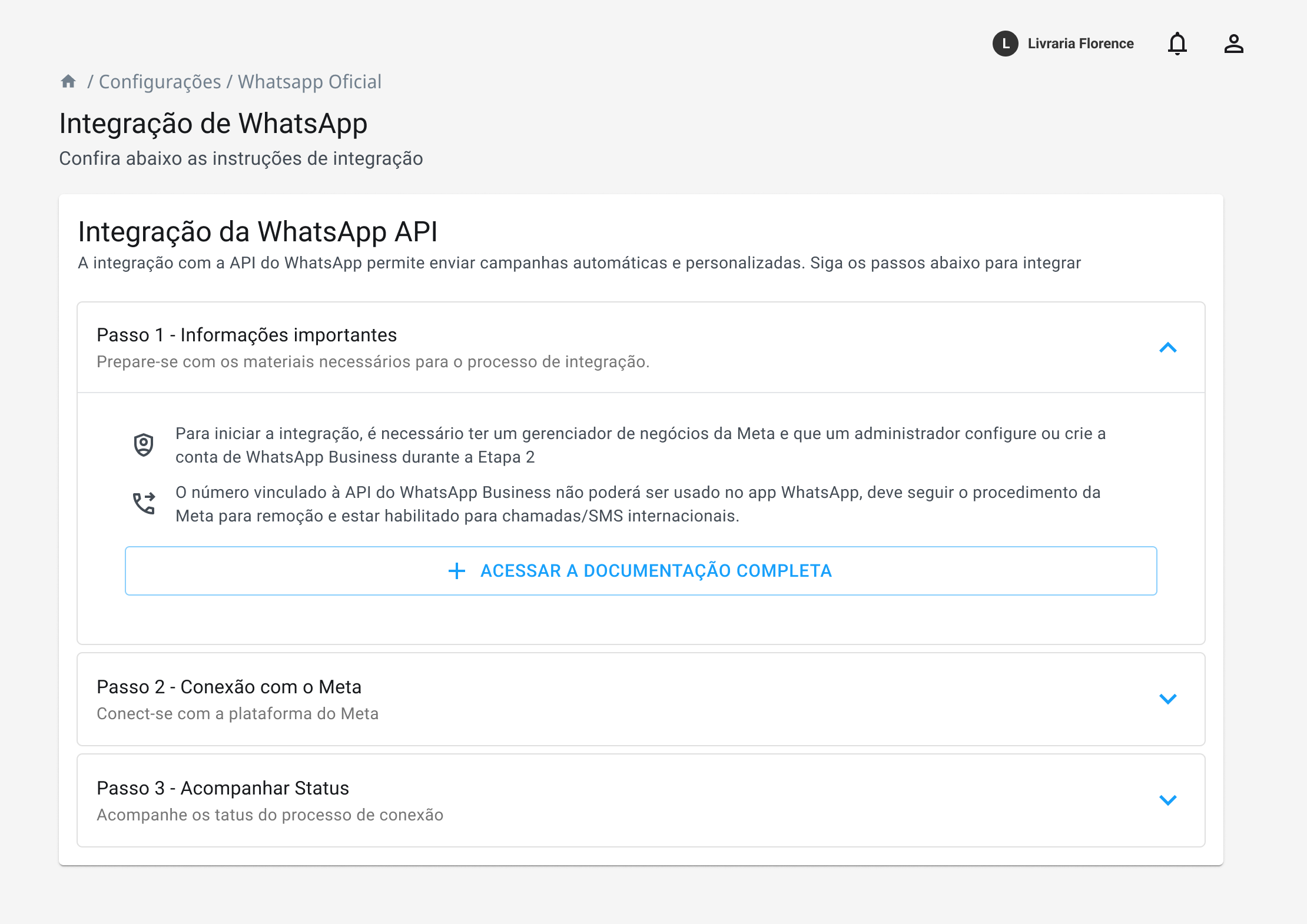Expand Passo 3 using down chevron
The image size is (1307, 924).
click(x=1167, y=800)
